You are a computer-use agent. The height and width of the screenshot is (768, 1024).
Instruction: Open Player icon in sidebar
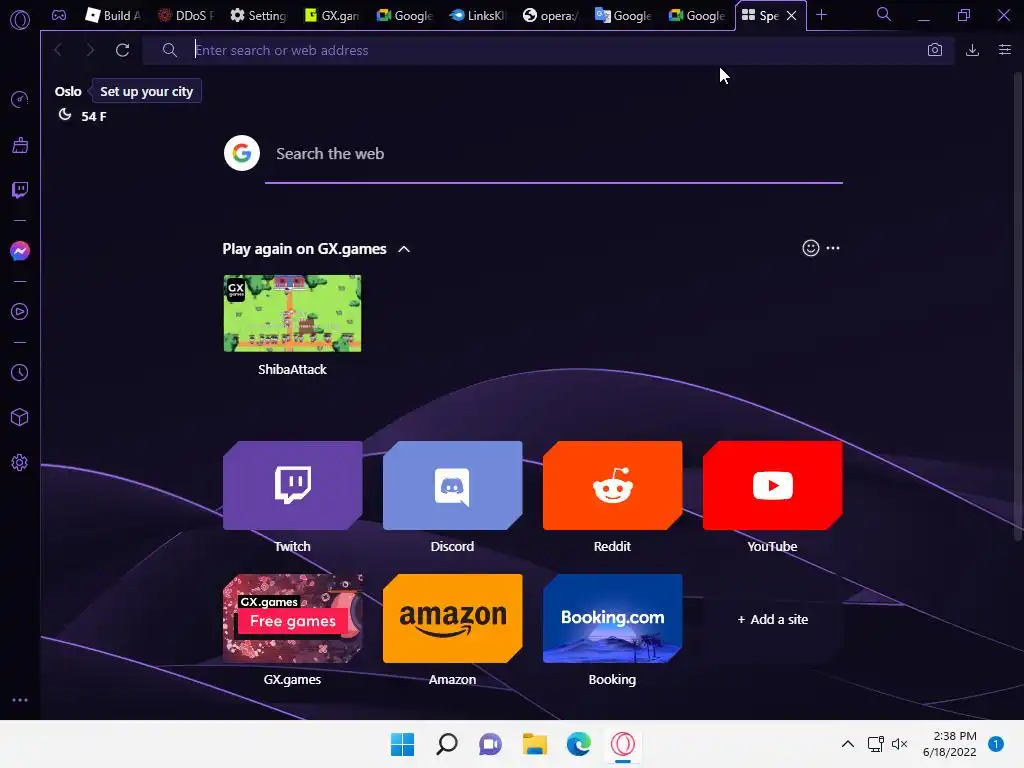(20, 312)
